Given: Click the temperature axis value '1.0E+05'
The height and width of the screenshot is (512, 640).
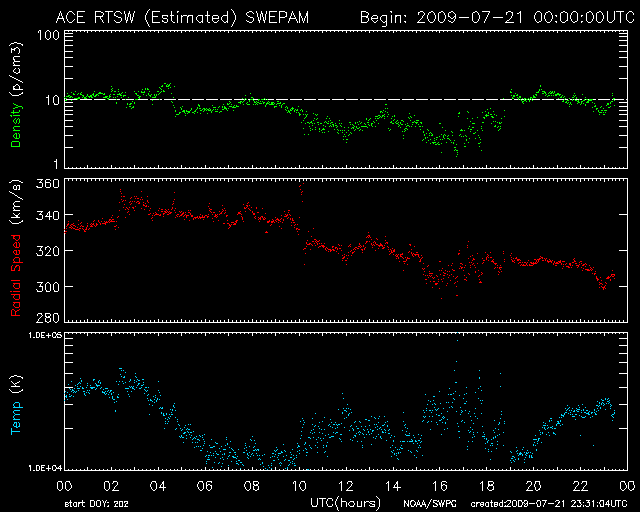Looking at the screenshot, I should (45, 335).
